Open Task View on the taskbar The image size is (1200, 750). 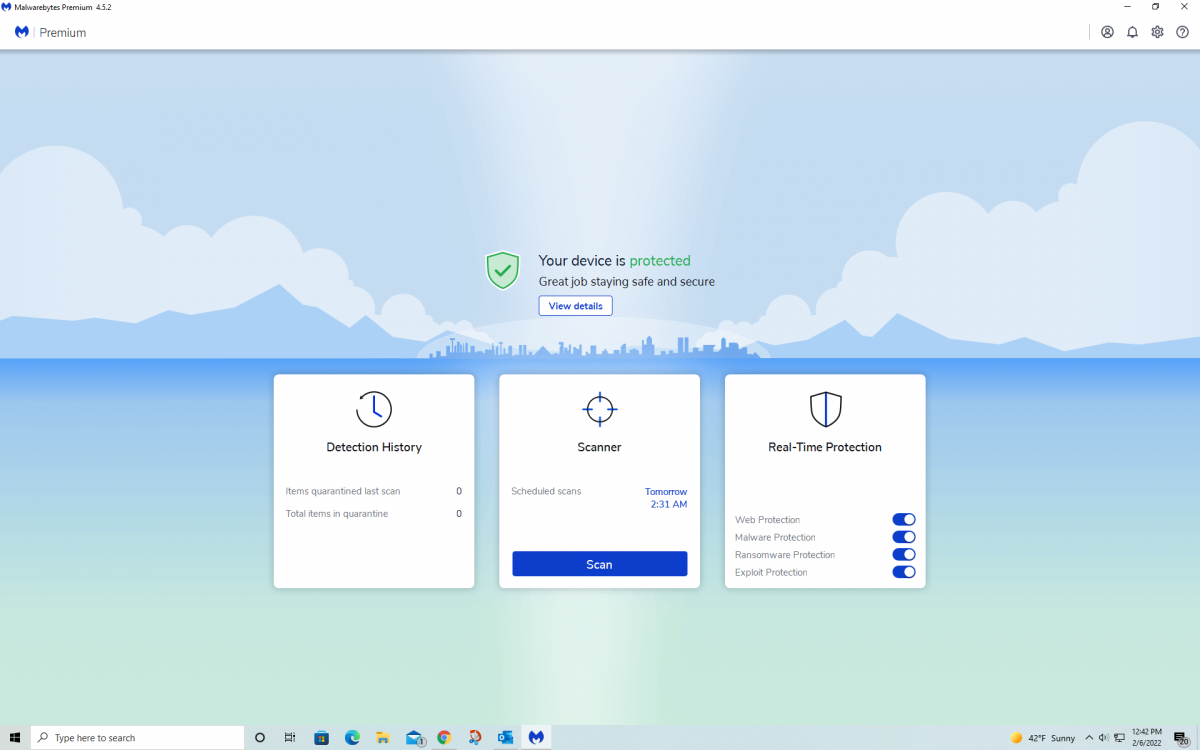click(x=290, y=738)
